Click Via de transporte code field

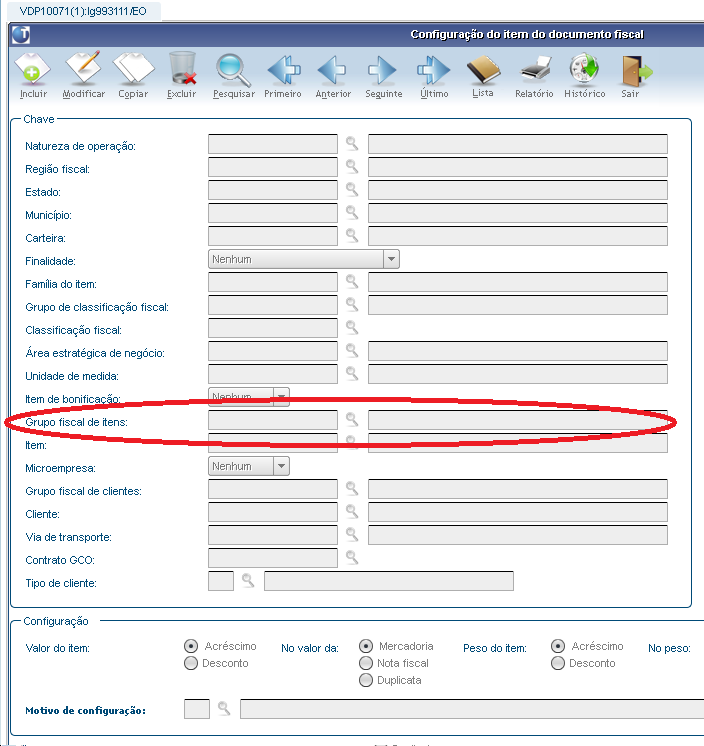273,535
